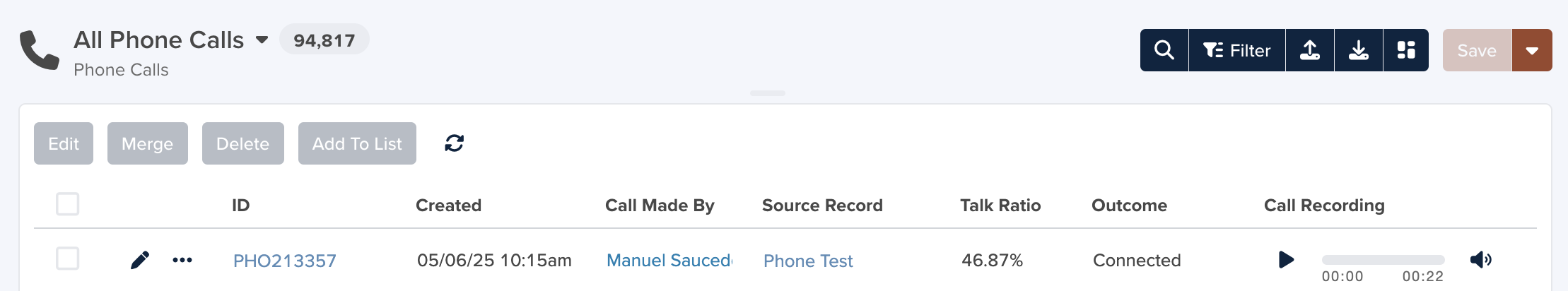
Task: Toggle the select-all header checkbox
Action: [x=68, y=204]
